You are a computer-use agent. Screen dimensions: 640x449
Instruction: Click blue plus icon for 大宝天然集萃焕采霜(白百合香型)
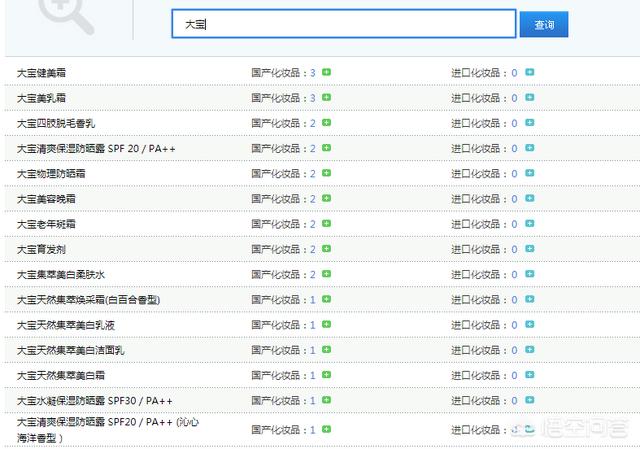529,299
